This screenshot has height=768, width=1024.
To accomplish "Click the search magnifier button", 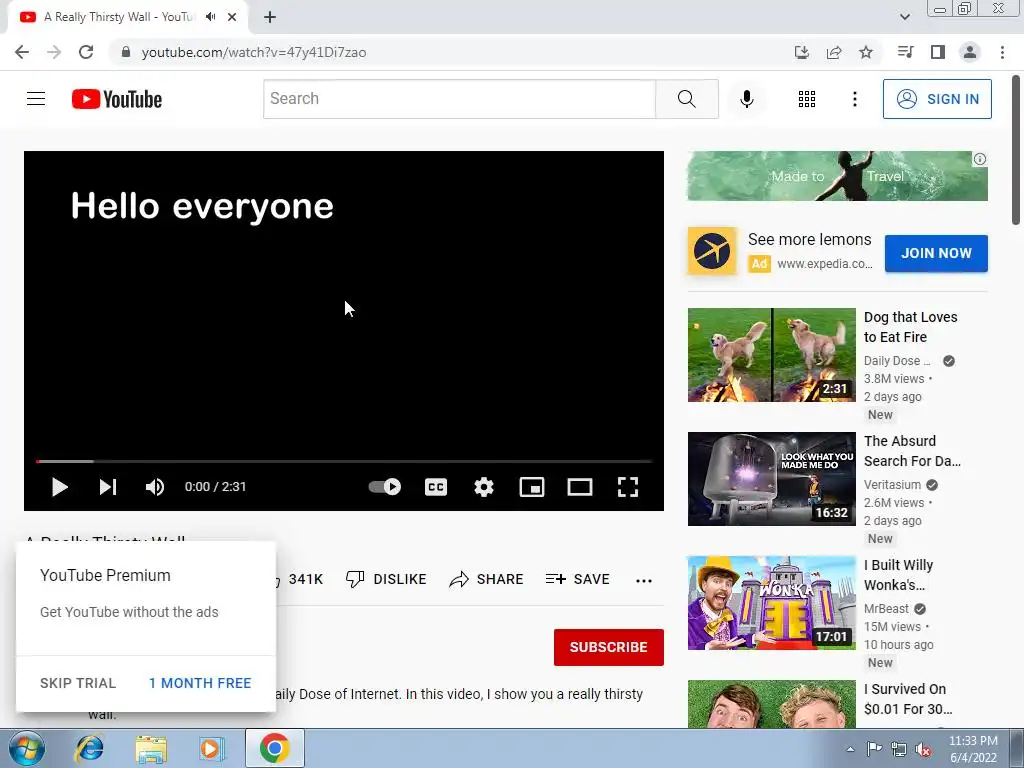I will (x=686, y=99).
